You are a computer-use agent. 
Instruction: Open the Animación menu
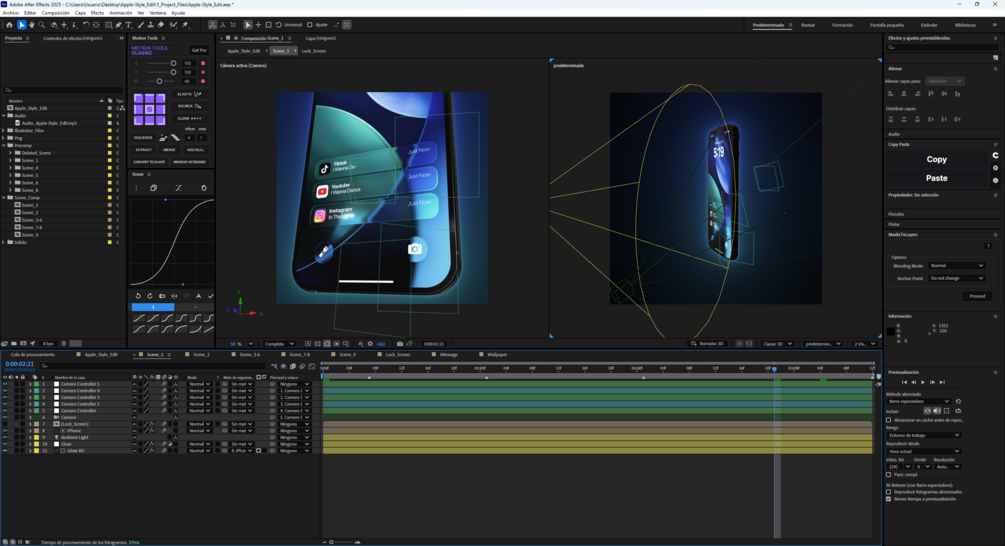coord(120,13)
